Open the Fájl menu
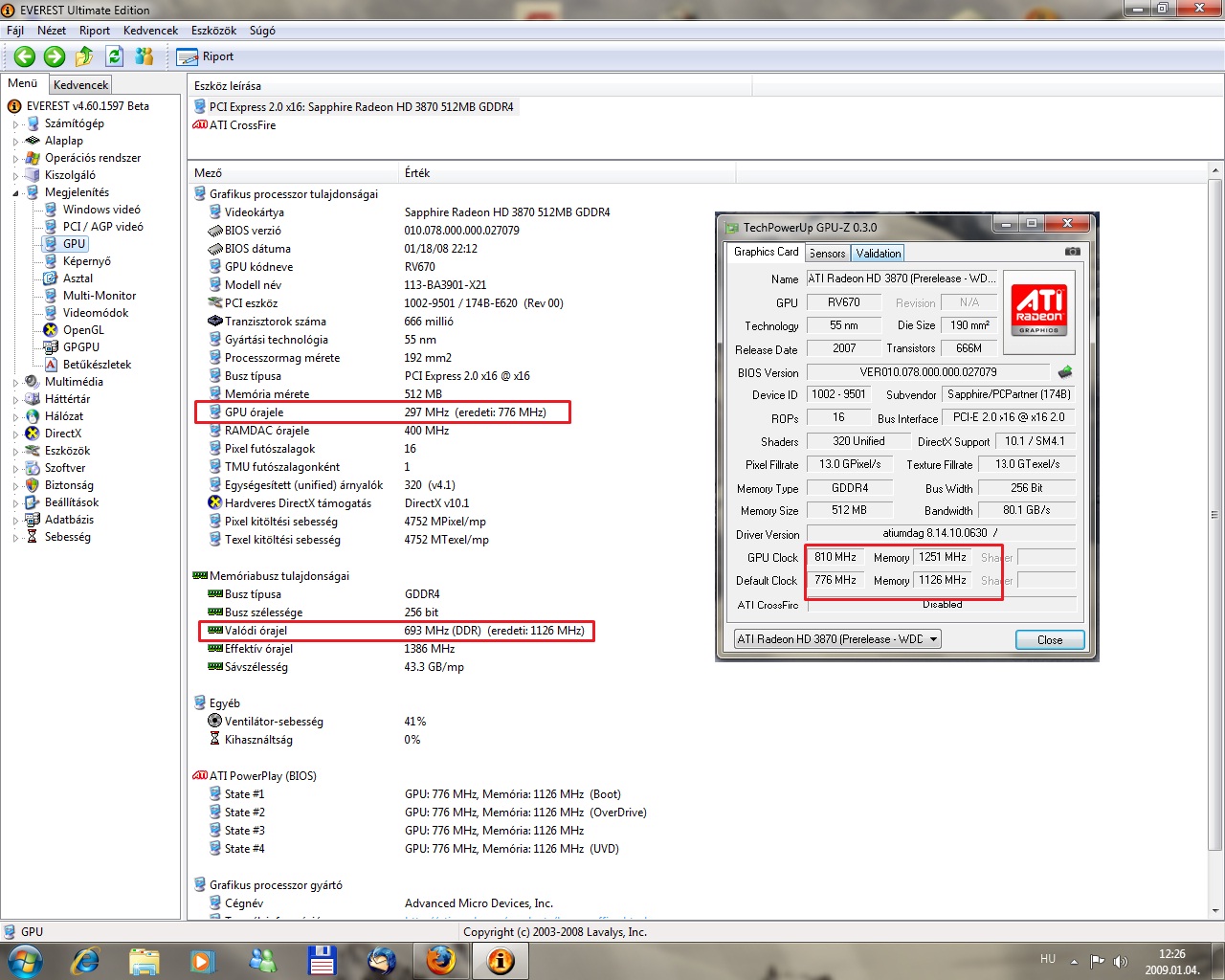Viewport: 1225px width, 980px height. click(15, 31)
